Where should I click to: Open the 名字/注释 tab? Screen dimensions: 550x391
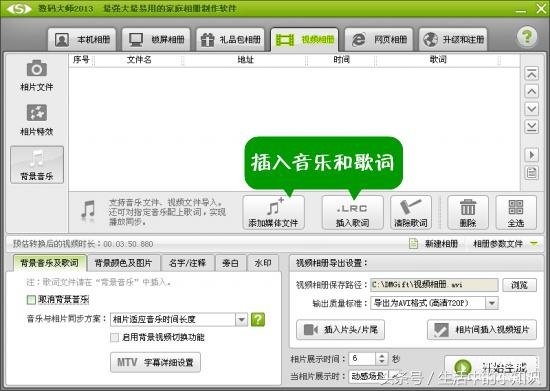coord(187,263)
